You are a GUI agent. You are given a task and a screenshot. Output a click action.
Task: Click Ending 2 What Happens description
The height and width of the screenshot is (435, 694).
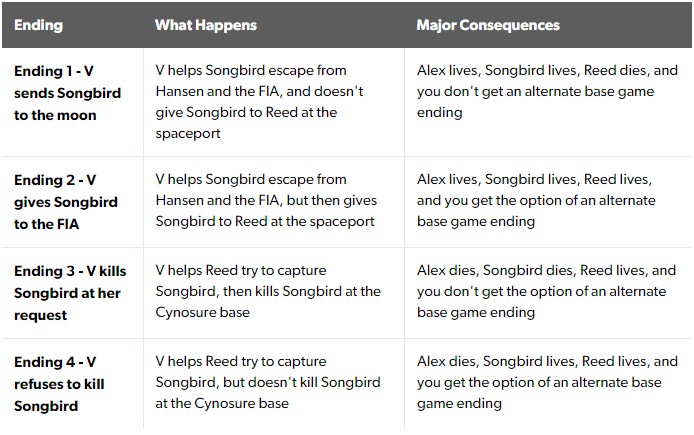[266, 200]
